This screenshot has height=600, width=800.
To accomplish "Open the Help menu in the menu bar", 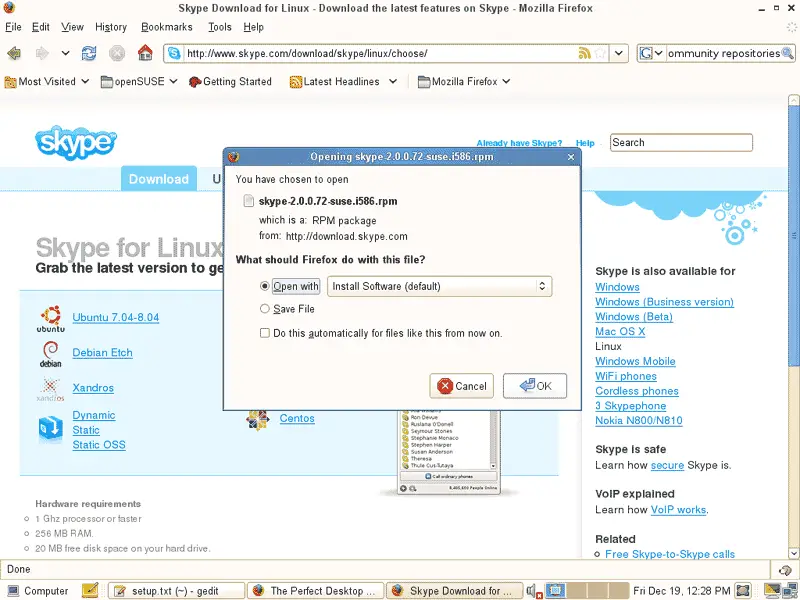I will (254, 27).
